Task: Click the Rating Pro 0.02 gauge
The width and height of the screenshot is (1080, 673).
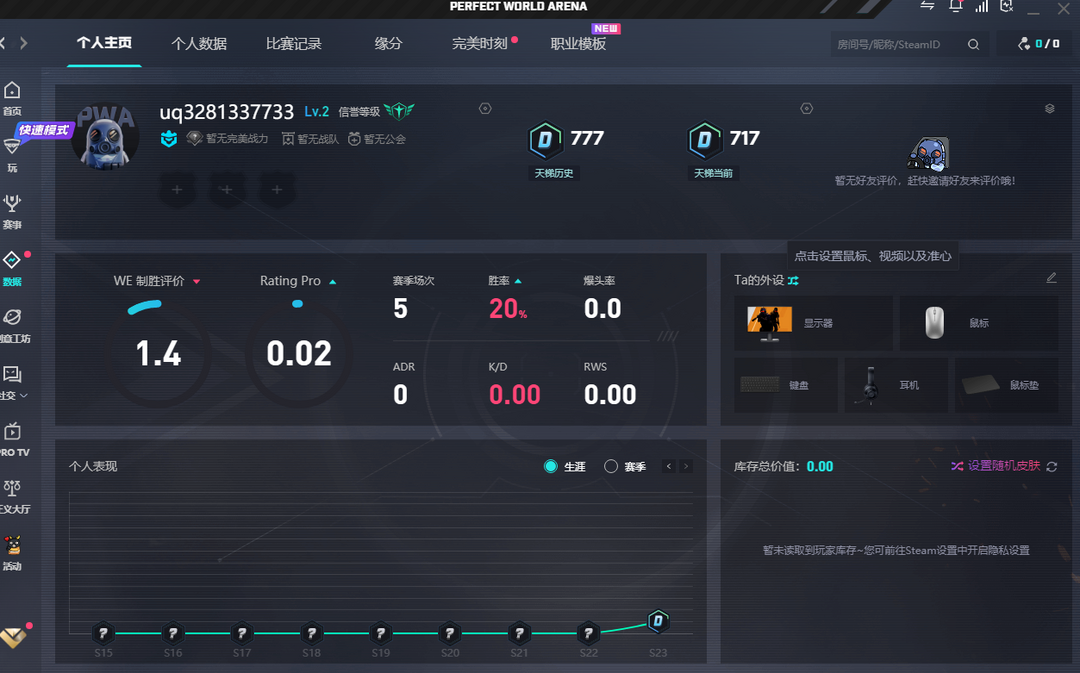Action: coord(299,353)
